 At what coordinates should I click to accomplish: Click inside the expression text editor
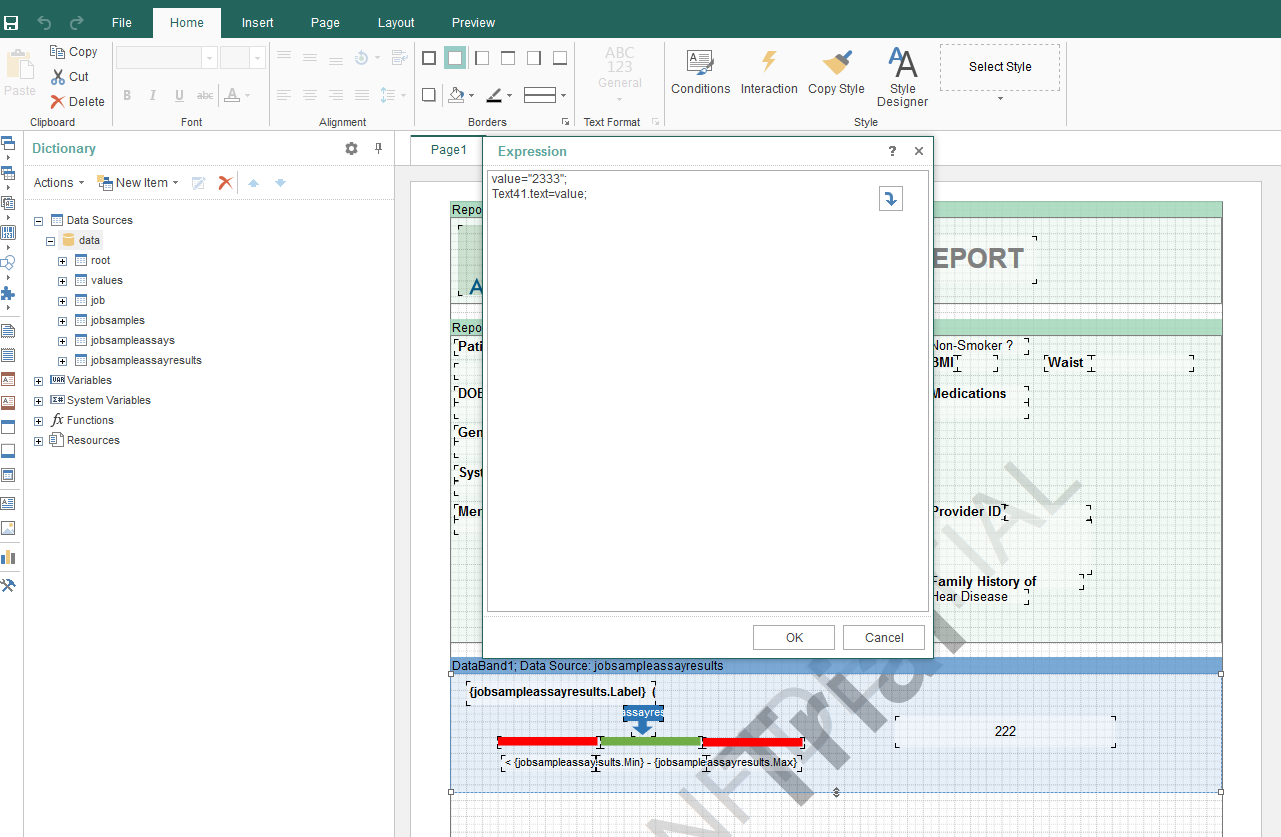click(707, 391)
